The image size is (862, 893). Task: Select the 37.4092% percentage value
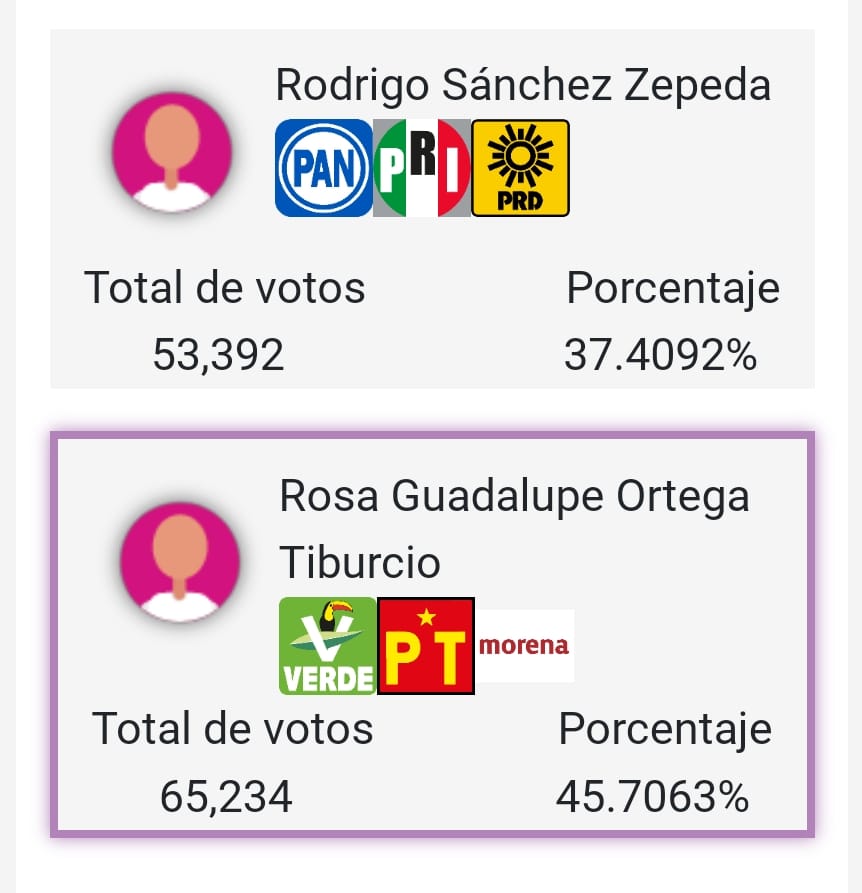tap(660, 355)
